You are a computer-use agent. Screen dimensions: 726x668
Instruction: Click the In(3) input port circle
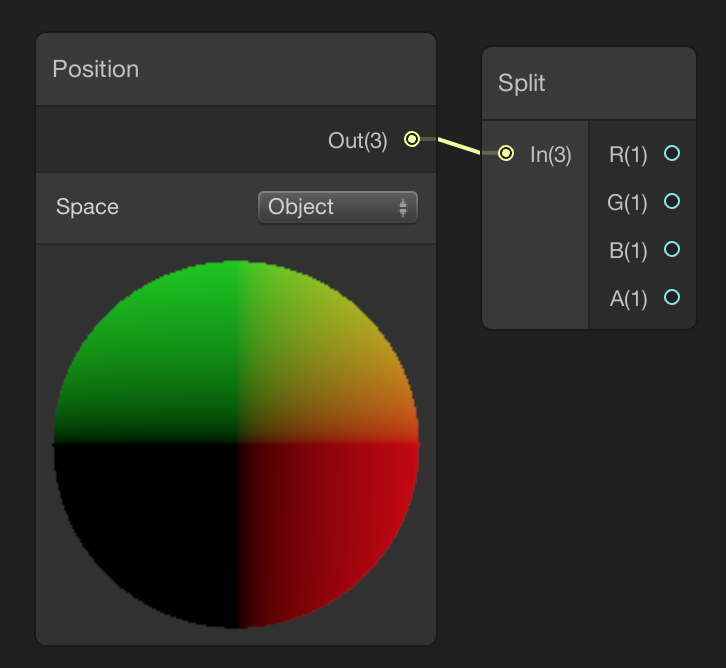506,153
